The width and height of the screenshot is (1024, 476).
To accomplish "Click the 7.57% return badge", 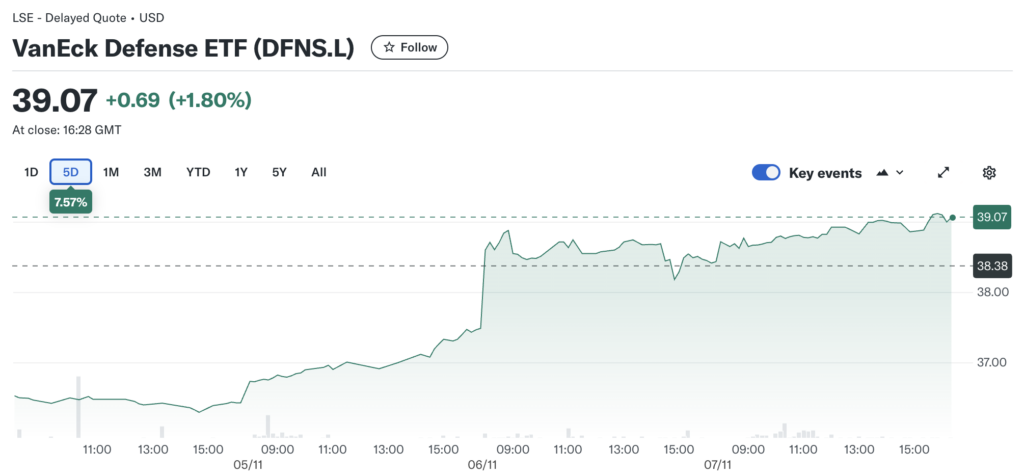I will coord(71,202).
